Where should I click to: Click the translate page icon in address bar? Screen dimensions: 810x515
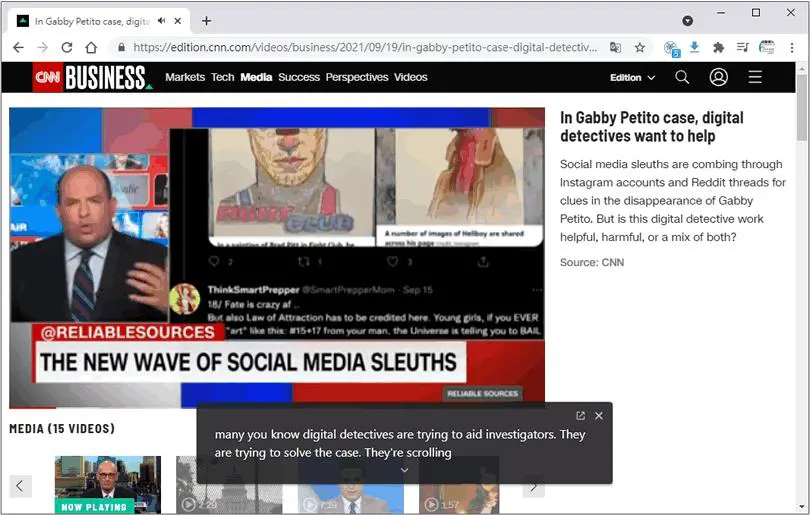tap(615, 48)
